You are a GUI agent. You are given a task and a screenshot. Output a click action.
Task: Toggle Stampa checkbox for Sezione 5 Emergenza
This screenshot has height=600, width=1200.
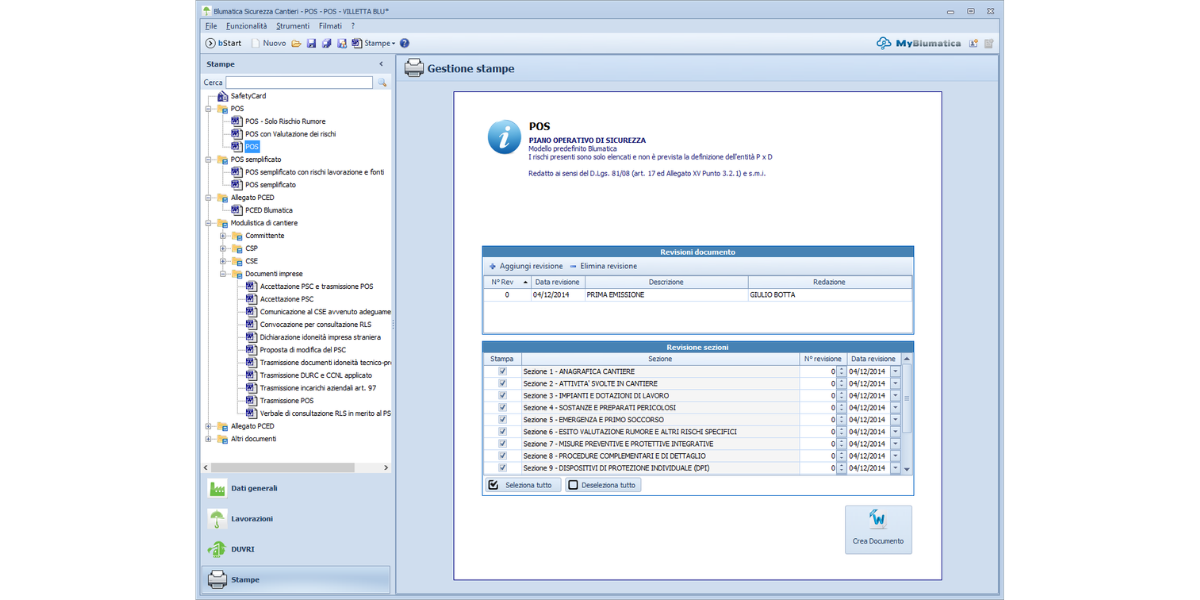pos(502,419)
